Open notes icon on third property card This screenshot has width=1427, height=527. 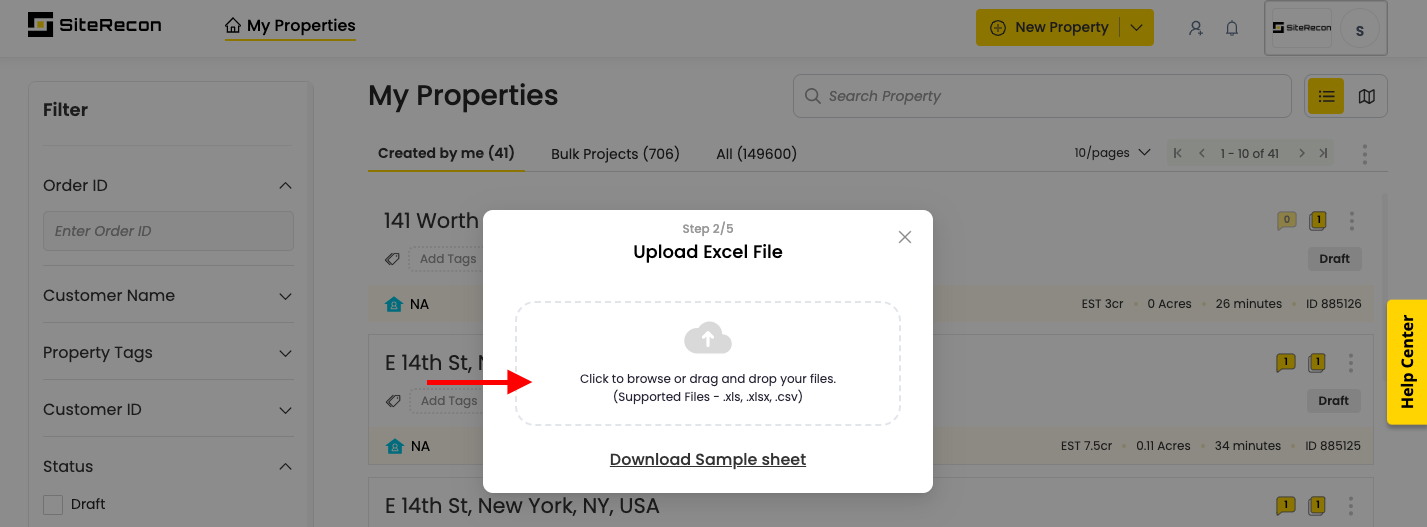1318,506
